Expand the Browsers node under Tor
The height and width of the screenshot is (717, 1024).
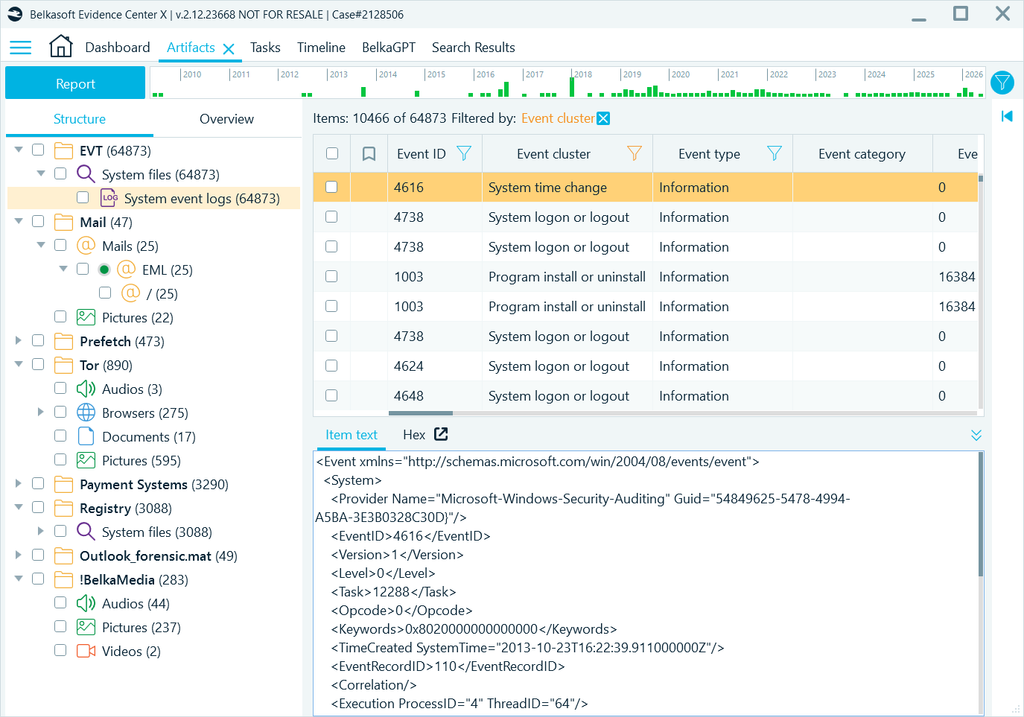pos(40,412)
